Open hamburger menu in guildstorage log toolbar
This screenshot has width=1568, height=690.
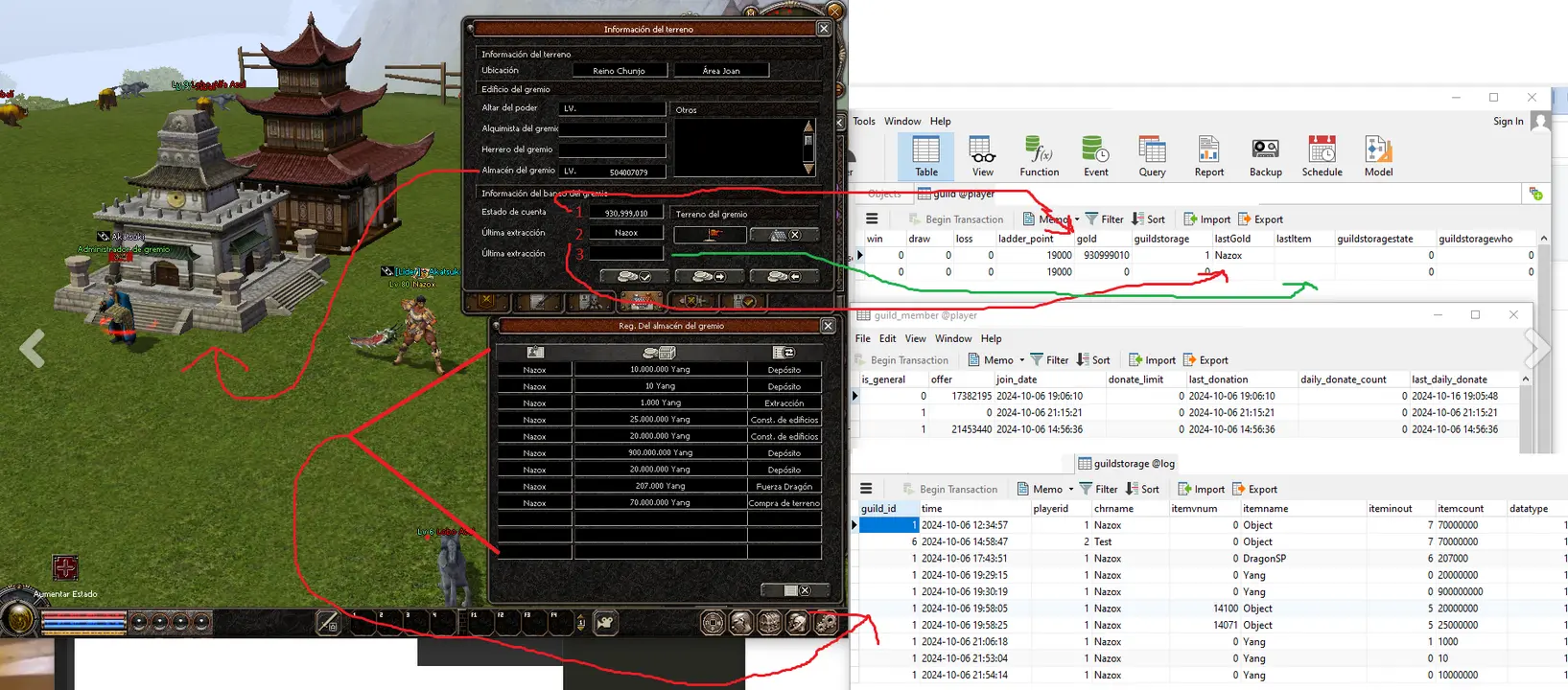click(x=866, y=489)
